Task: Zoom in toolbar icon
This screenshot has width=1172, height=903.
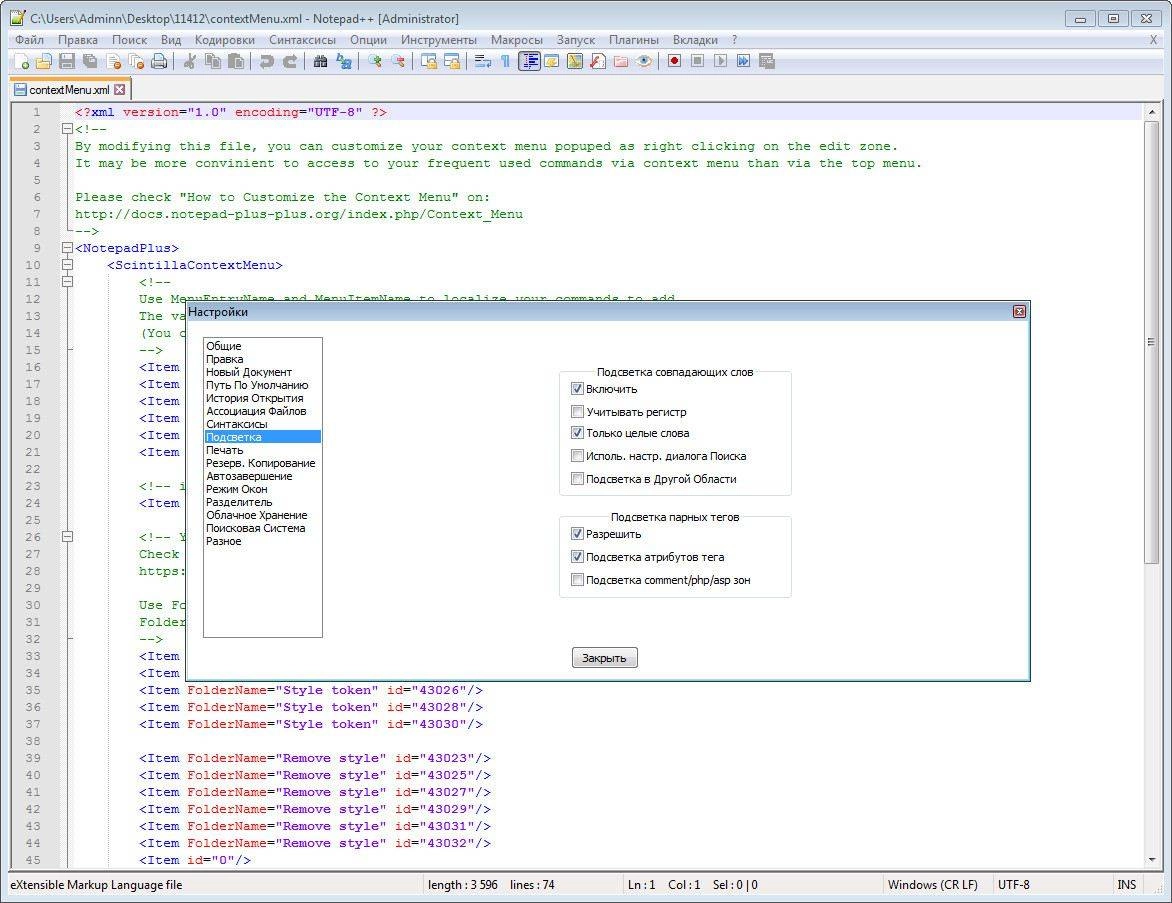Action: coord(375,61)
